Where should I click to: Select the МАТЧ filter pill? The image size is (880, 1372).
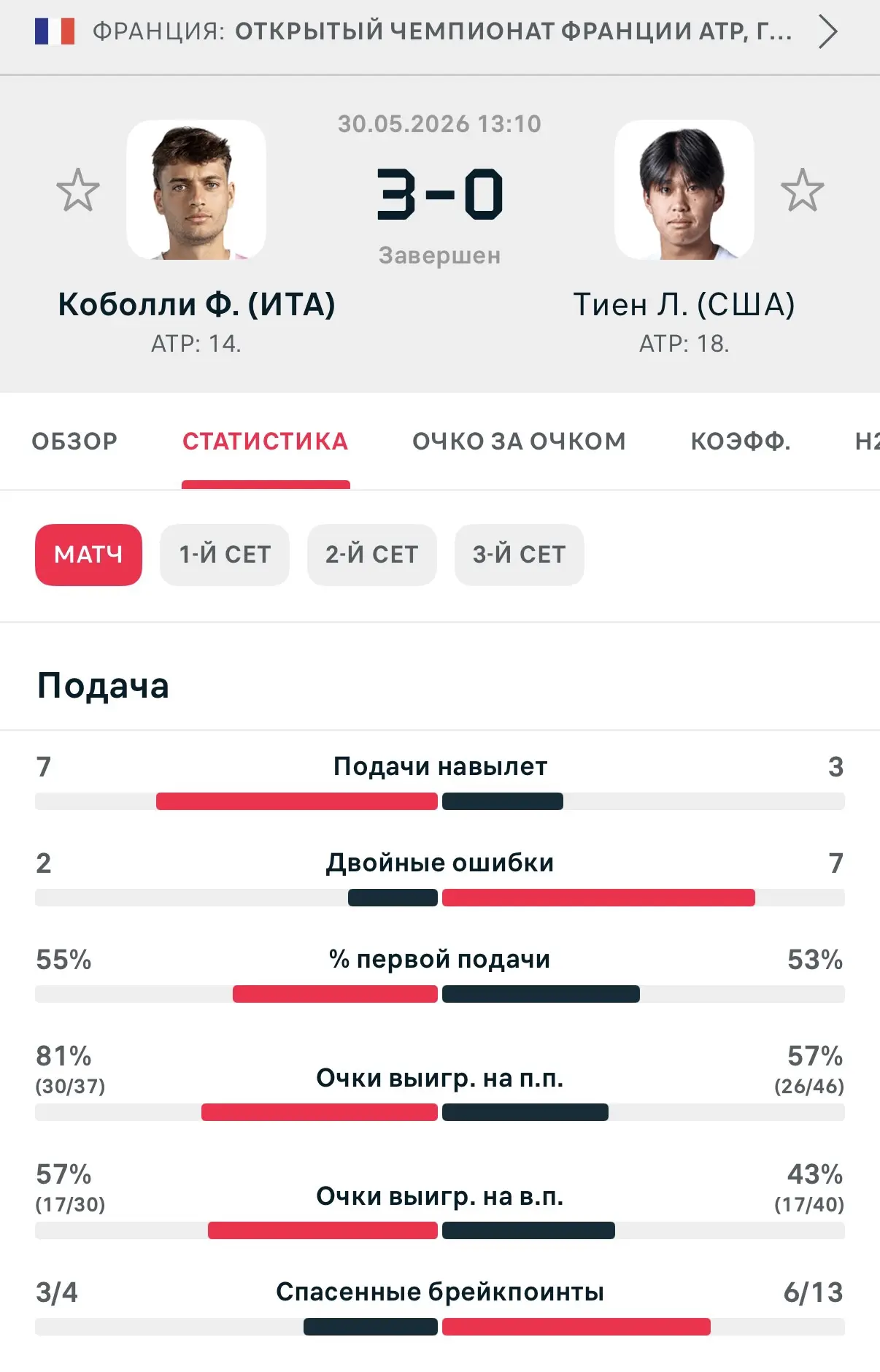coord(88,555)
